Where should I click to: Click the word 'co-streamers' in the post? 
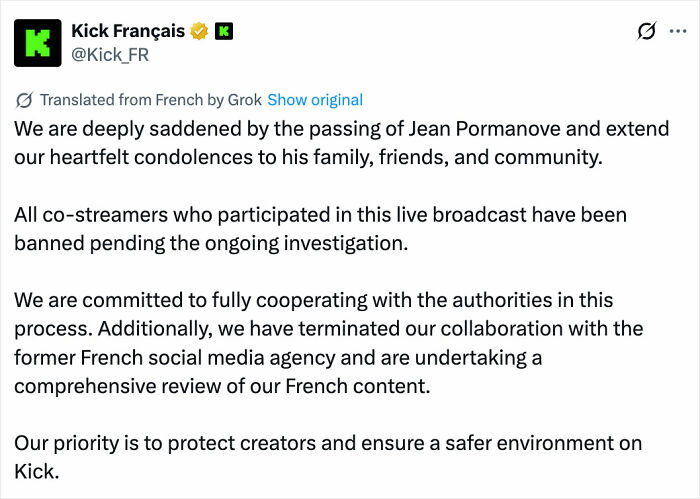pyautogui.click(x=105, y=215)
